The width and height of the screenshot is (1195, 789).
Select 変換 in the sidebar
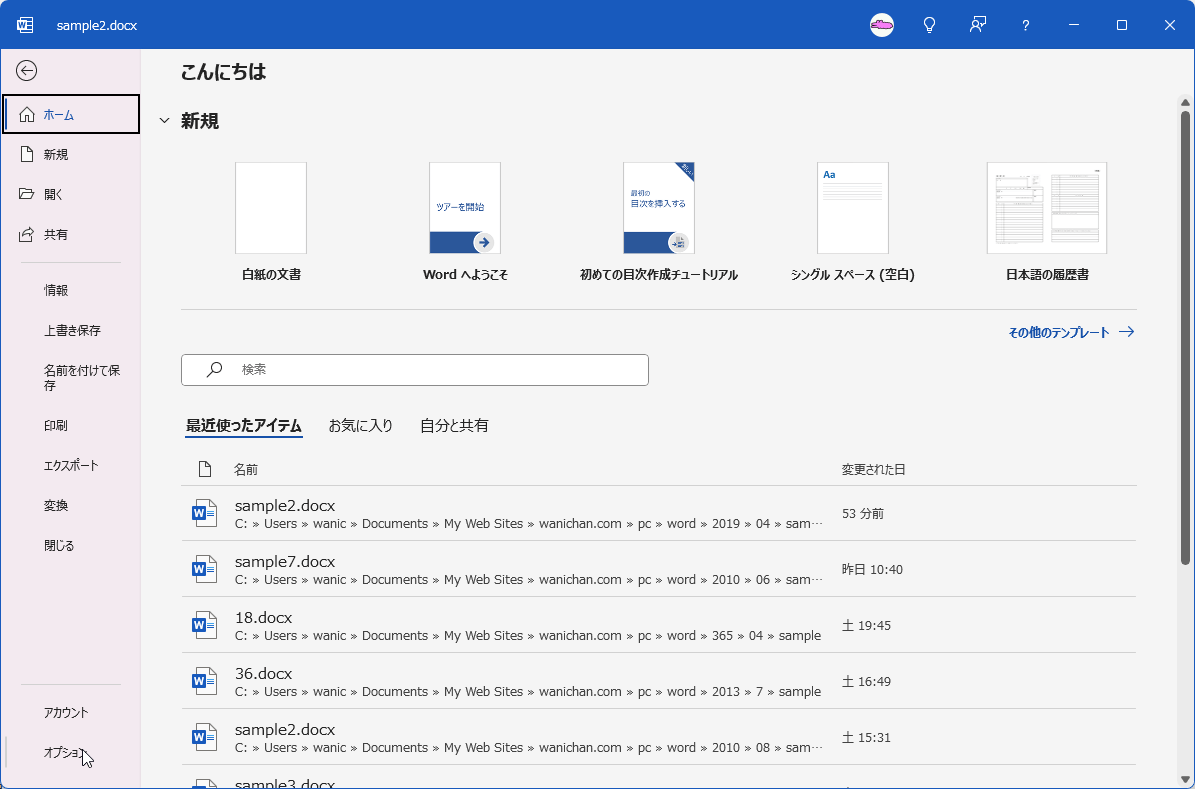(x=71, y=505)
